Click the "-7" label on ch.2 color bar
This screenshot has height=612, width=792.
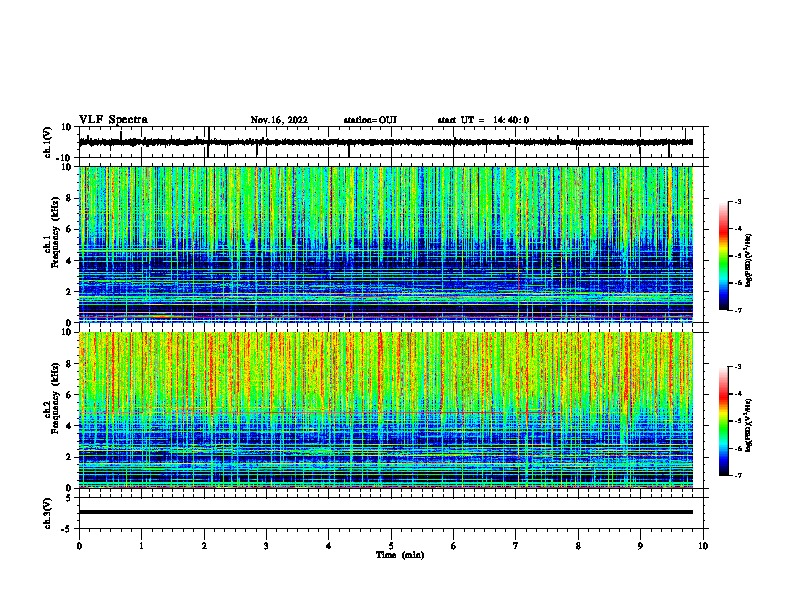(737, 476)
